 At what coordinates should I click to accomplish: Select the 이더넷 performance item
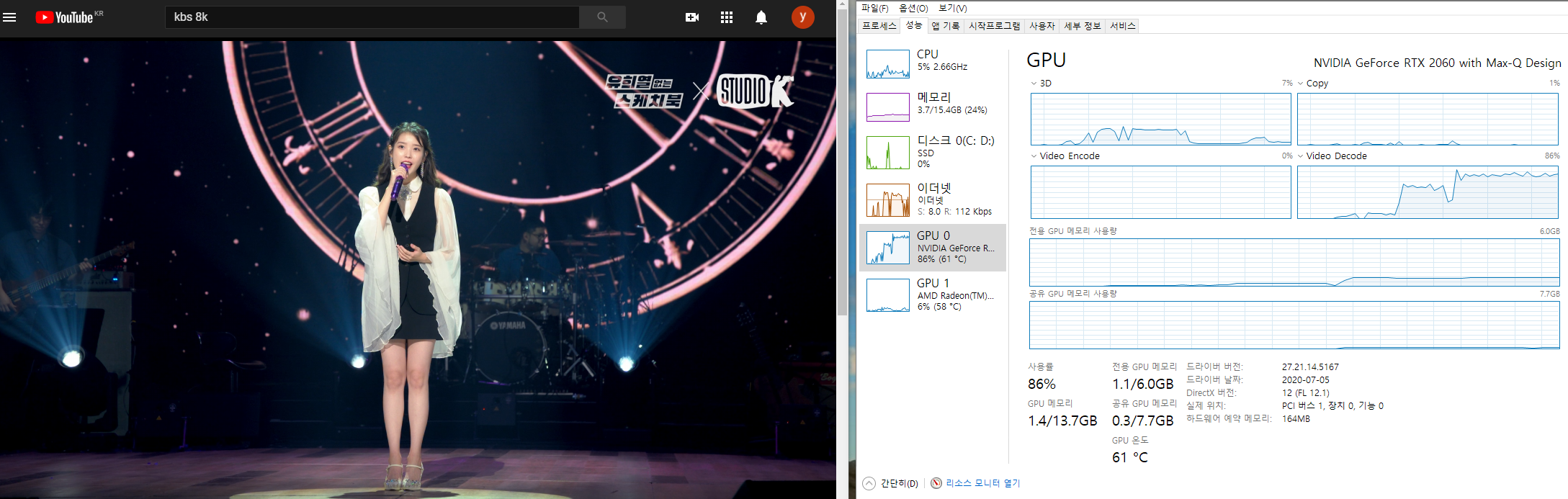933,199
